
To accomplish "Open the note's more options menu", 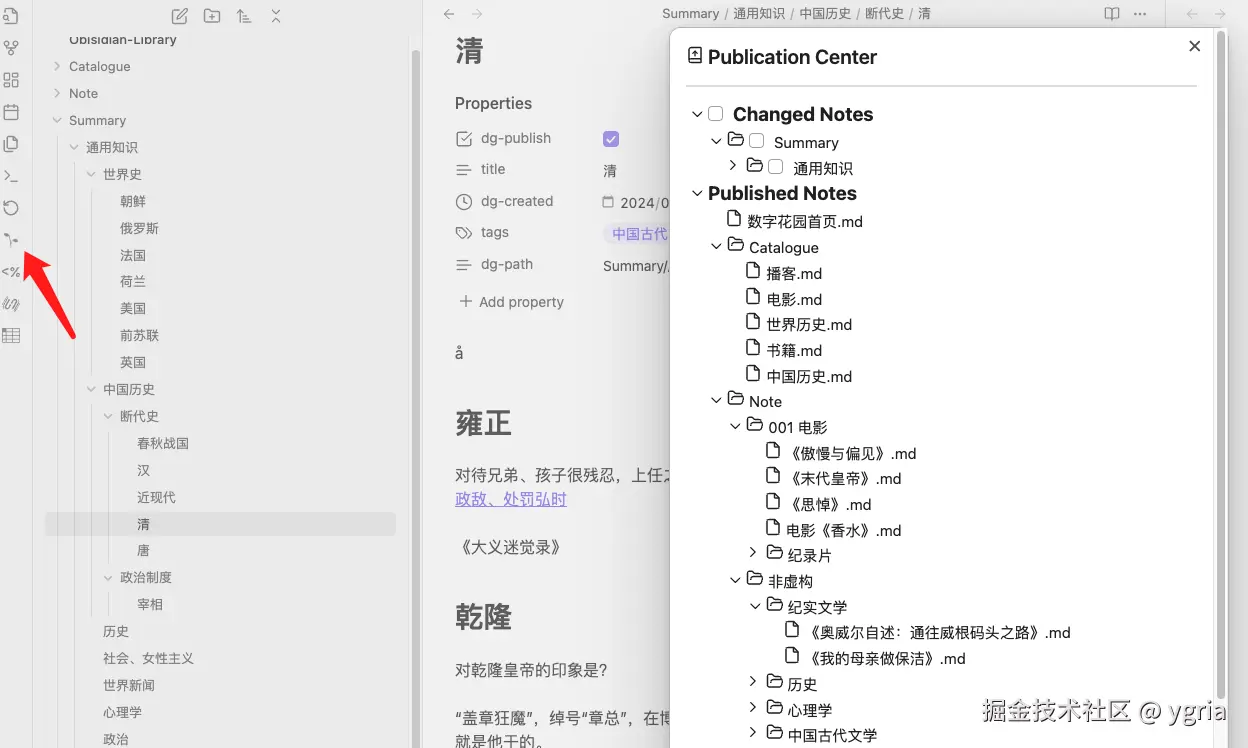I will (1140, 14).
